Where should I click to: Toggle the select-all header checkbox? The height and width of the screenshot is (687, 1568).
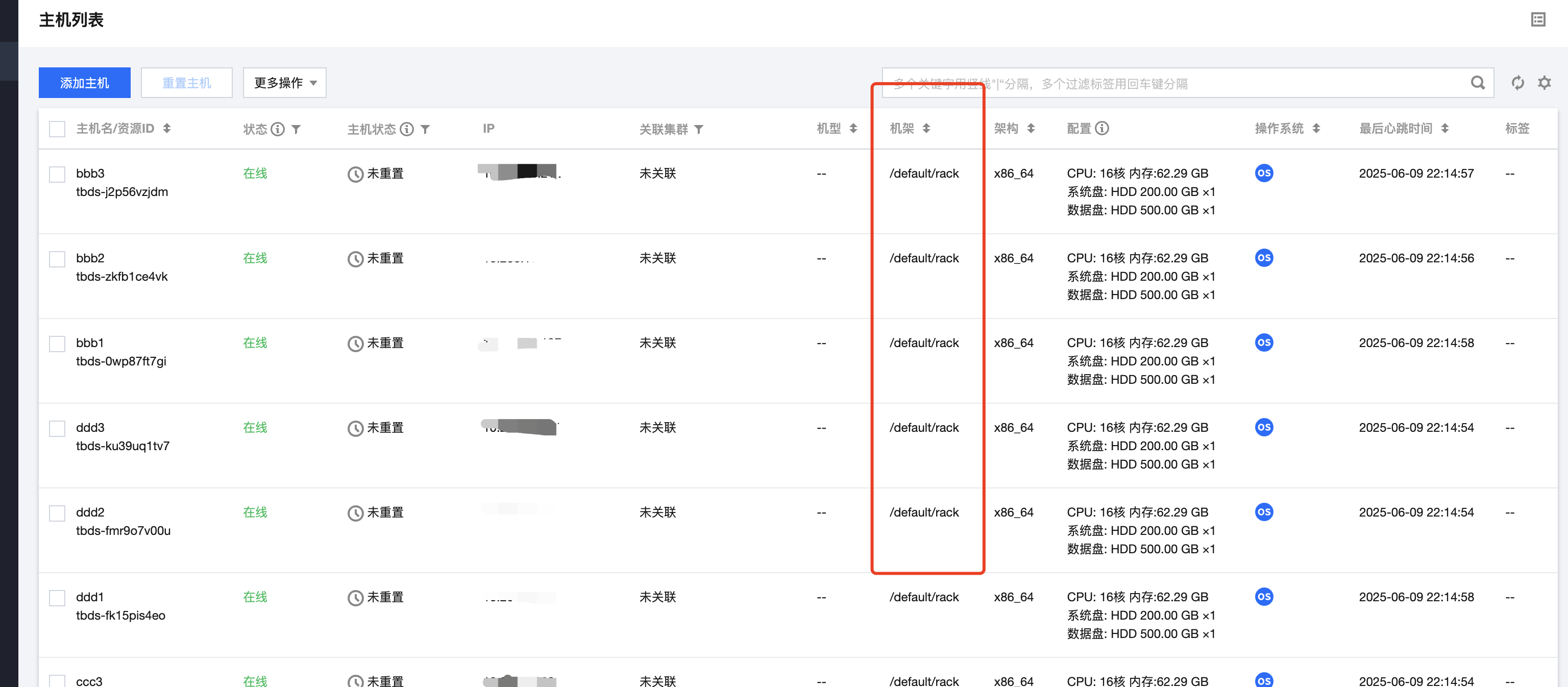(x=57, y=129)
